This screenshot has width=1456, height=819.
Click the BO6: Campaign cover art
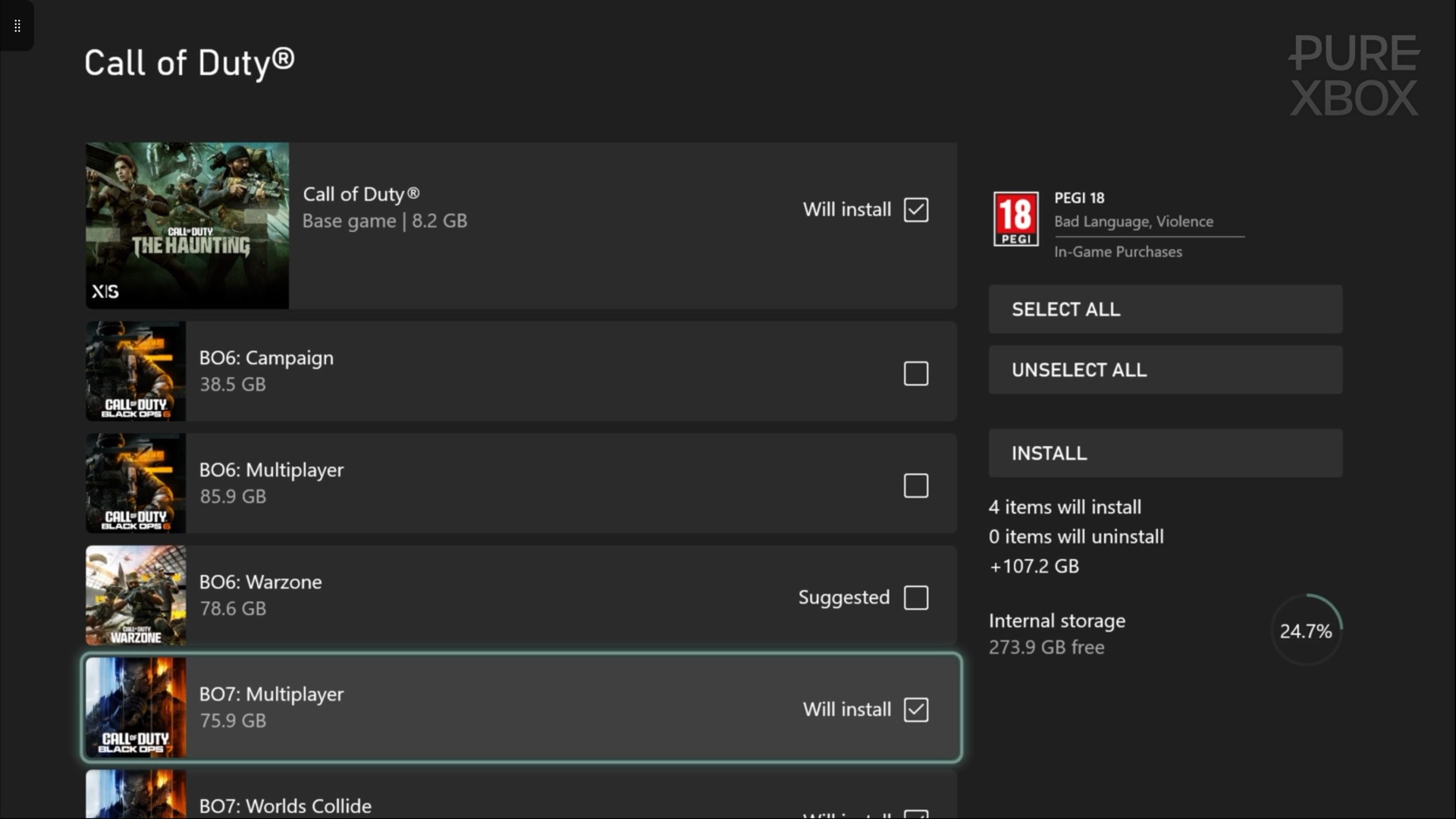pyautogui.click(x=136, y=372)
